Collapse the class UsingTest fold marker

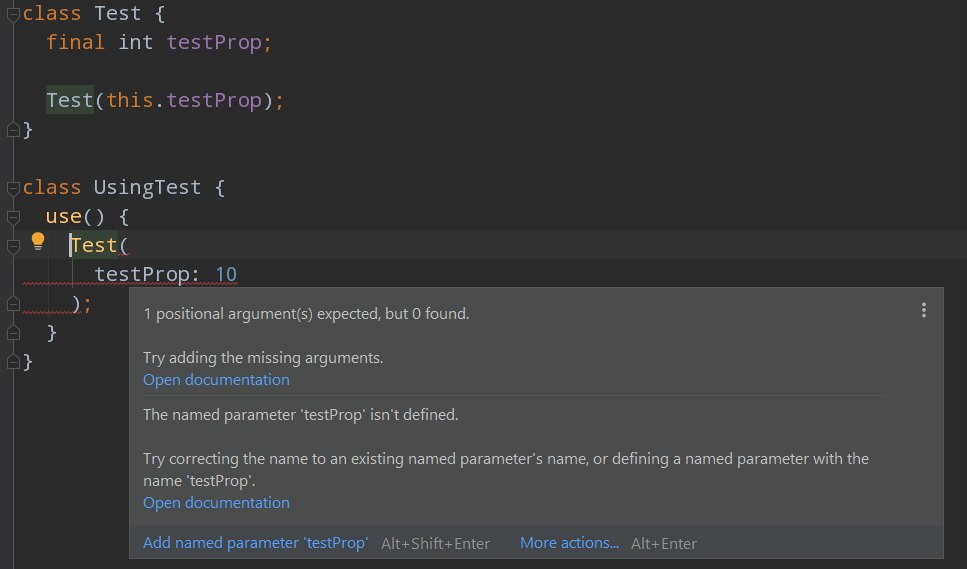13,188
